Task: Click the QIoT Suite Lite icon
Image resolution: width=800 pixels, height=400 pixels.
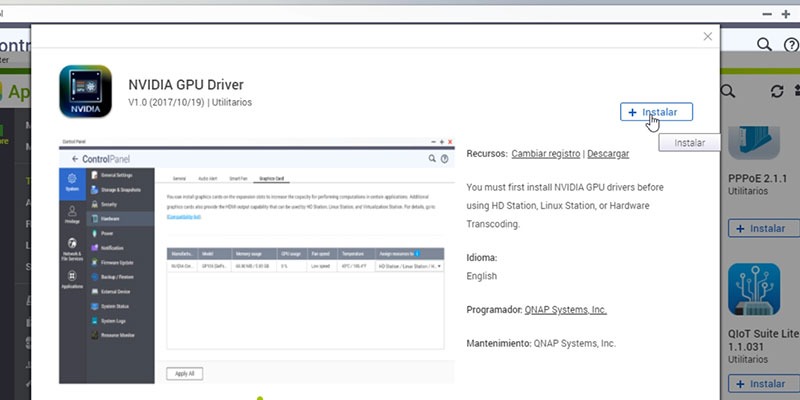Action: 754,289
